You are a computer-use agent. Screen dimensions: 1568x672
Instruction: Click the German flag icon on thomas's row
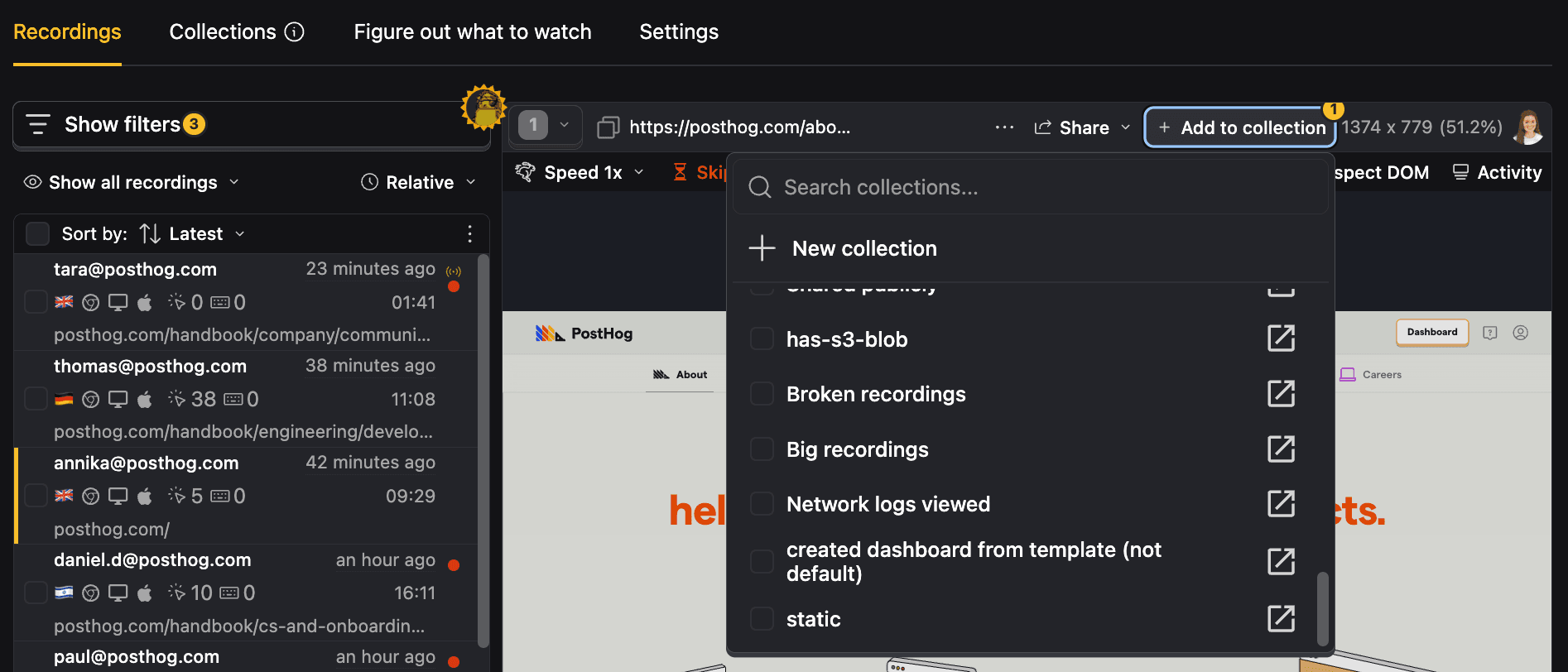[64, 399]
